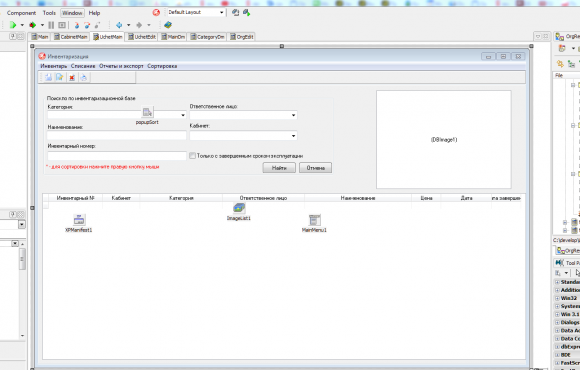Open the Категория combo box dropdown

[x=183, y=115]
